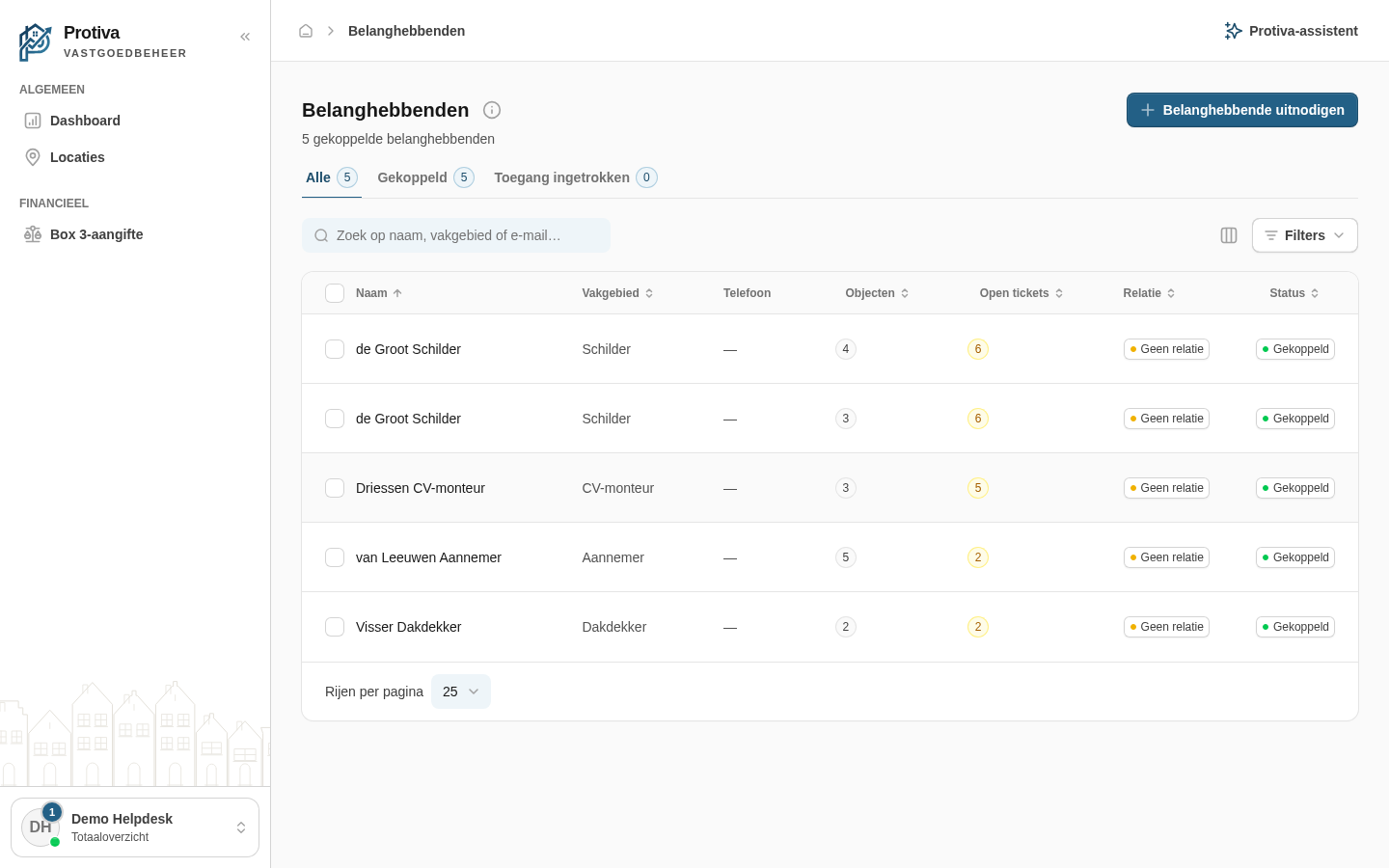Click the DH avatar with notification badge
The image size is (1389, 868).
(x=41, y=827)
